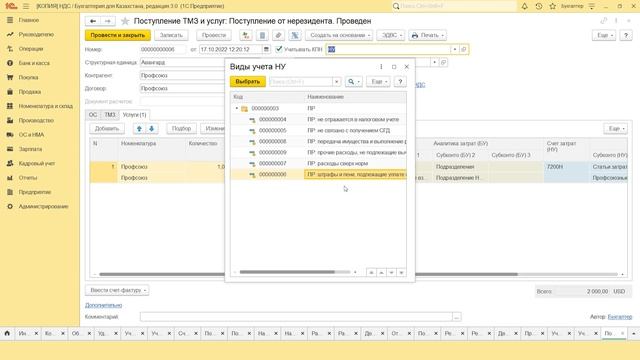Open the dialog Еще menu
The height and width of the screenshot is (360, 640).
(378, 82)
